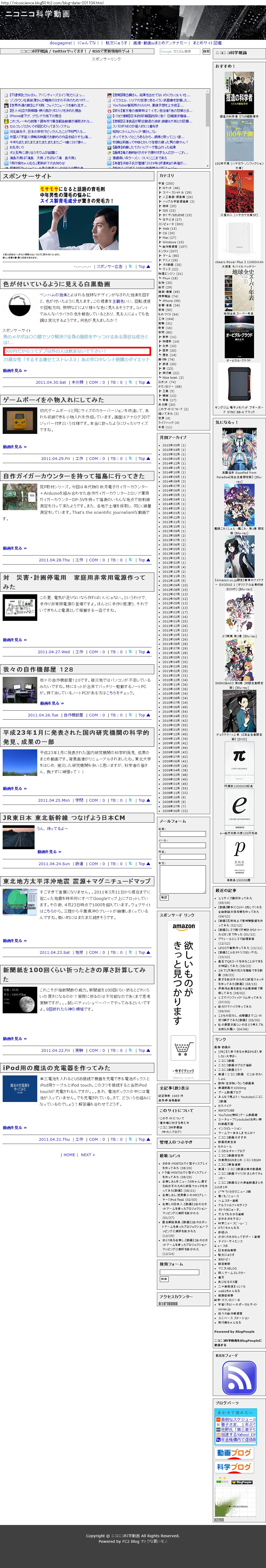
Task: Click the メール field in the mail form
Action: point(182,845)
